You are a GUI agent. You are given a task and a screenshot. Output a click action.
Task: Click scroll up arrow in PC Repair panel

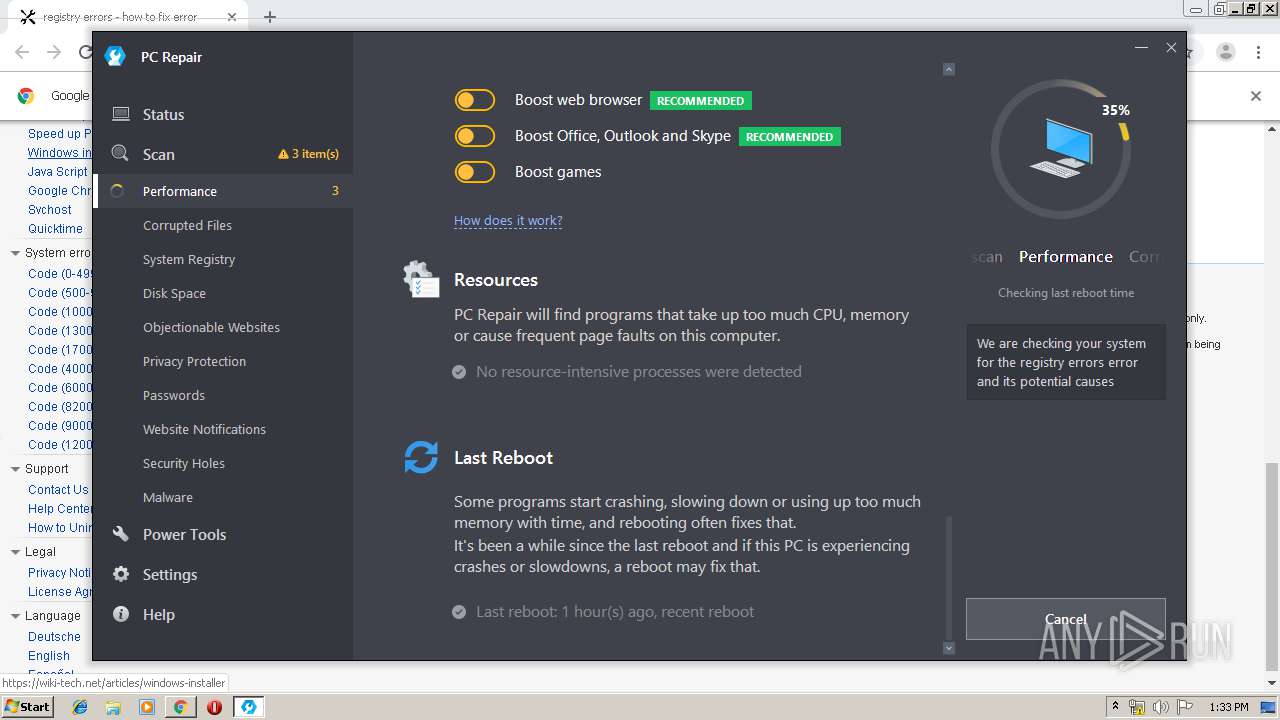[949, 69]
